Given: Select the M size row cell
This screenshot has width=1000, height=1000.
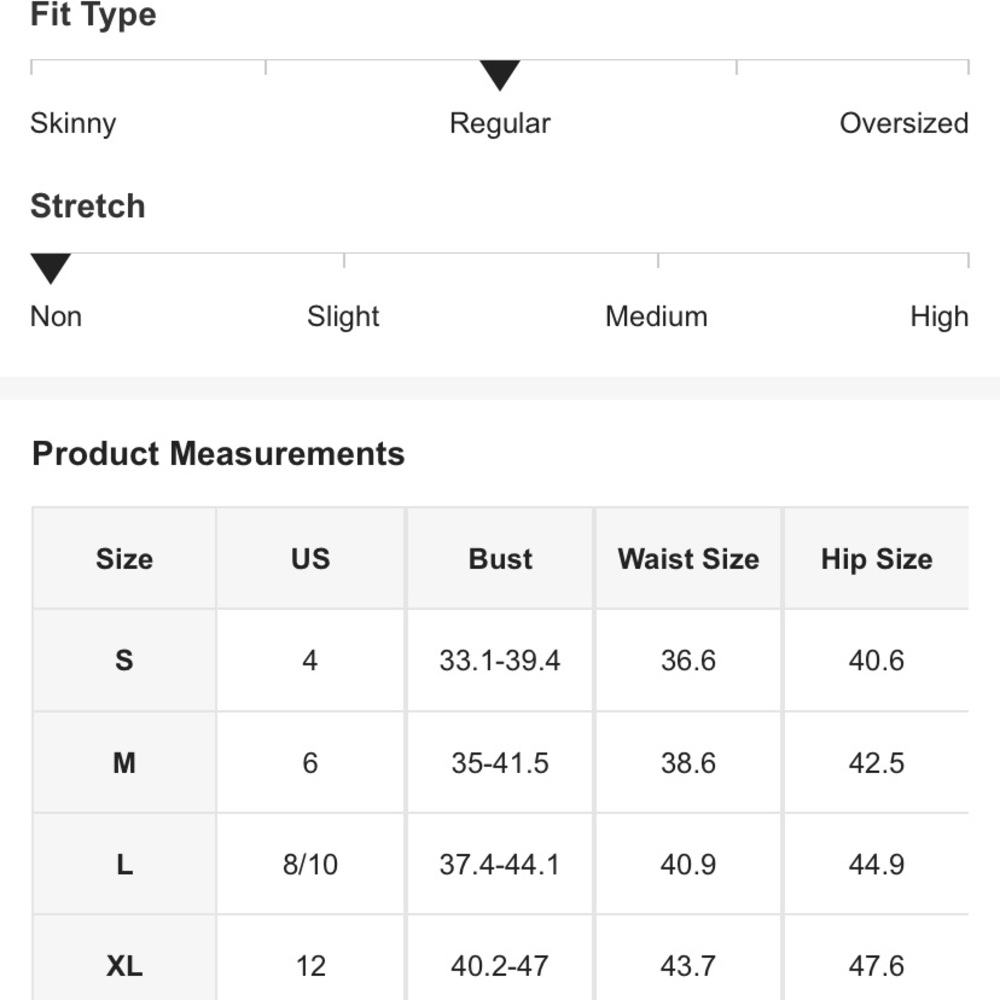Looking at the screenshot, I should point(124,762).
